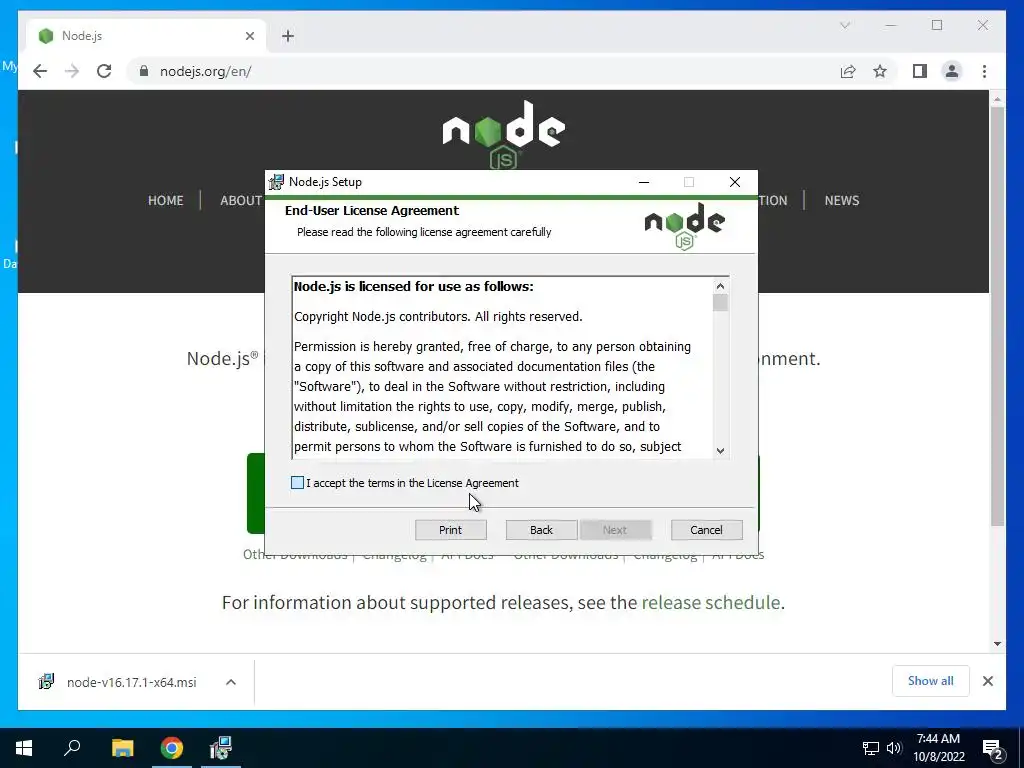Click the site security lock icon
Image resolution: width=1024 pixels, height=768 pixels.
[x=144, y=71]
